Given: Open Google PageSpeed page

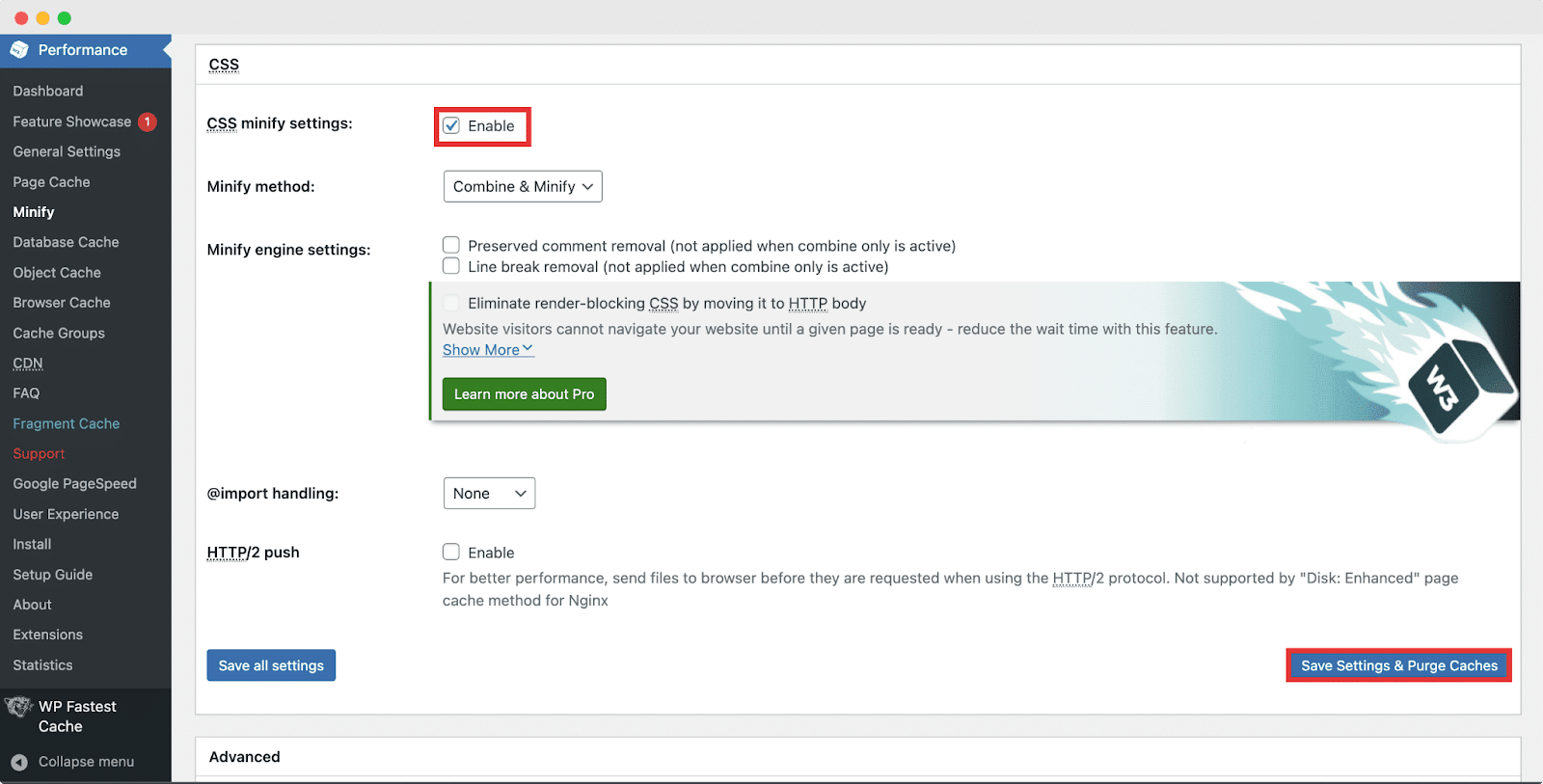Looking at the screenshot, I should click(74, 484).
